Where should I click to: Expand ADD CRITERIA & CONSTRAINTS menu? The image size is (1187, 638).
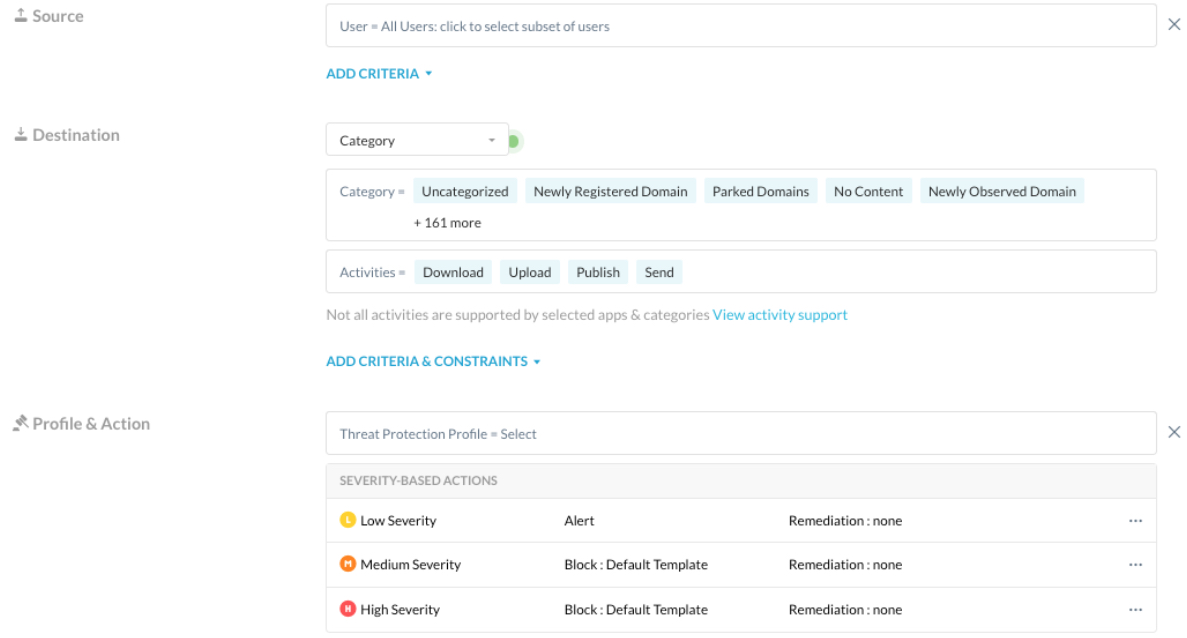[433, 362]
